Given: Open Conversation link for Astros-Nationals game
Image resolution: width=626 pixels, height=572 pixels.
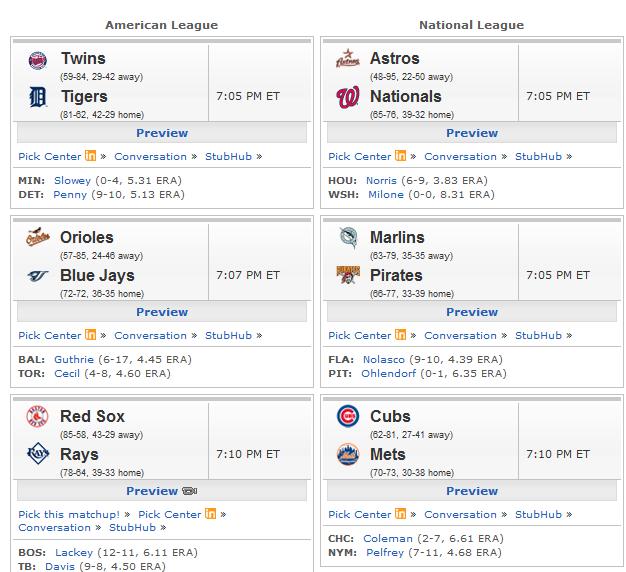Looking at the screenshot, I should (460, 157).
